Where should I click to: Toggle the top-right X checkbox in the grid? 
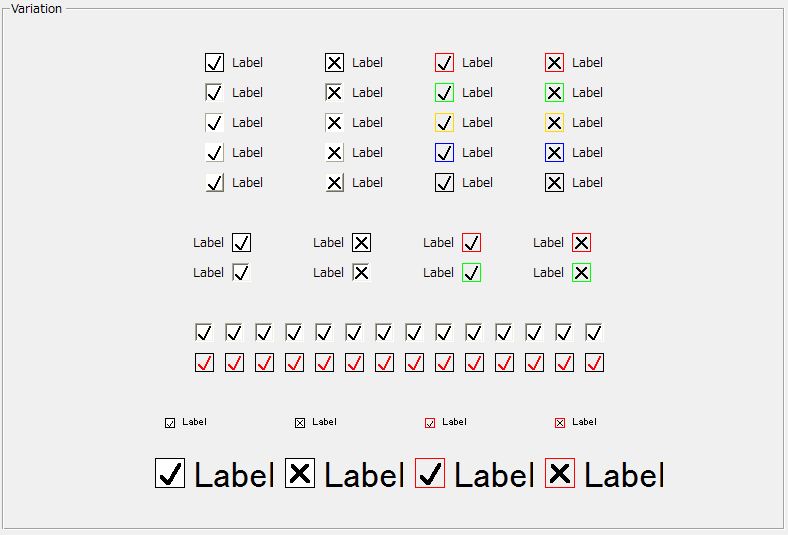[554, 63]
